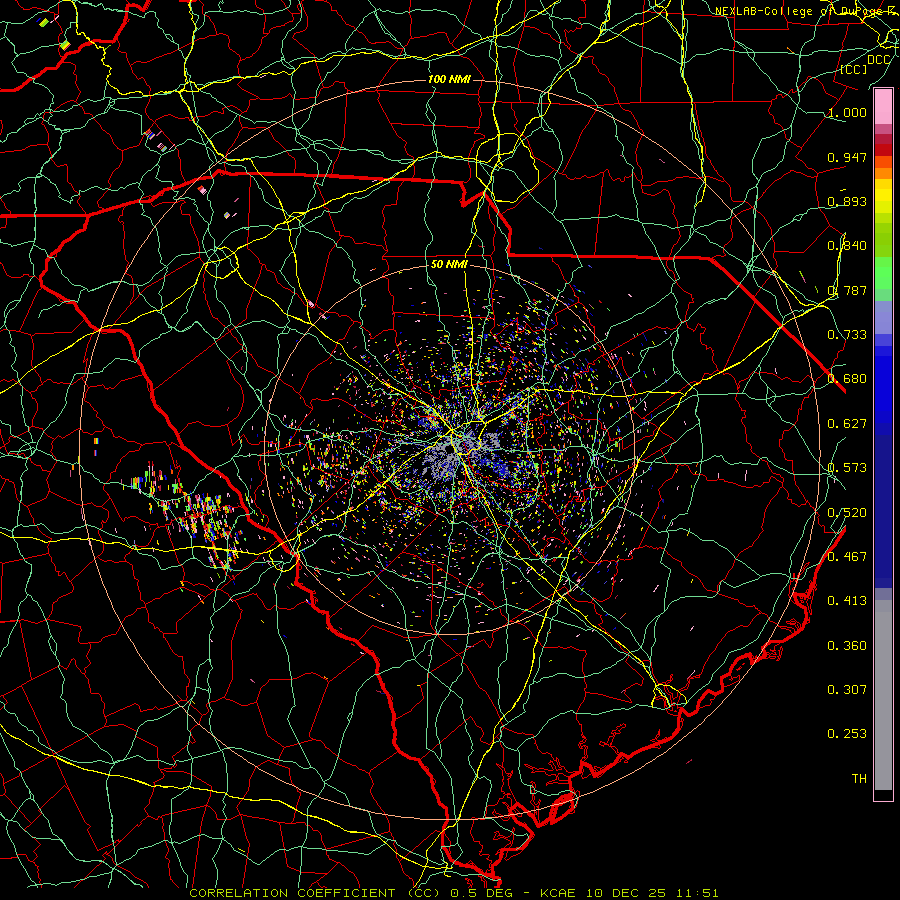
Task: Click the 1.000 scale value
Action: (x=847, y=112)
